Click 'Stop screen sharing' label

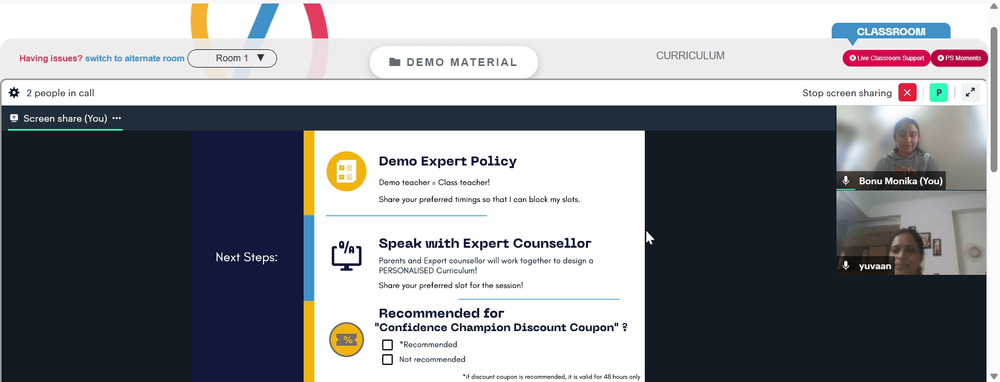[x=847, y=93]
